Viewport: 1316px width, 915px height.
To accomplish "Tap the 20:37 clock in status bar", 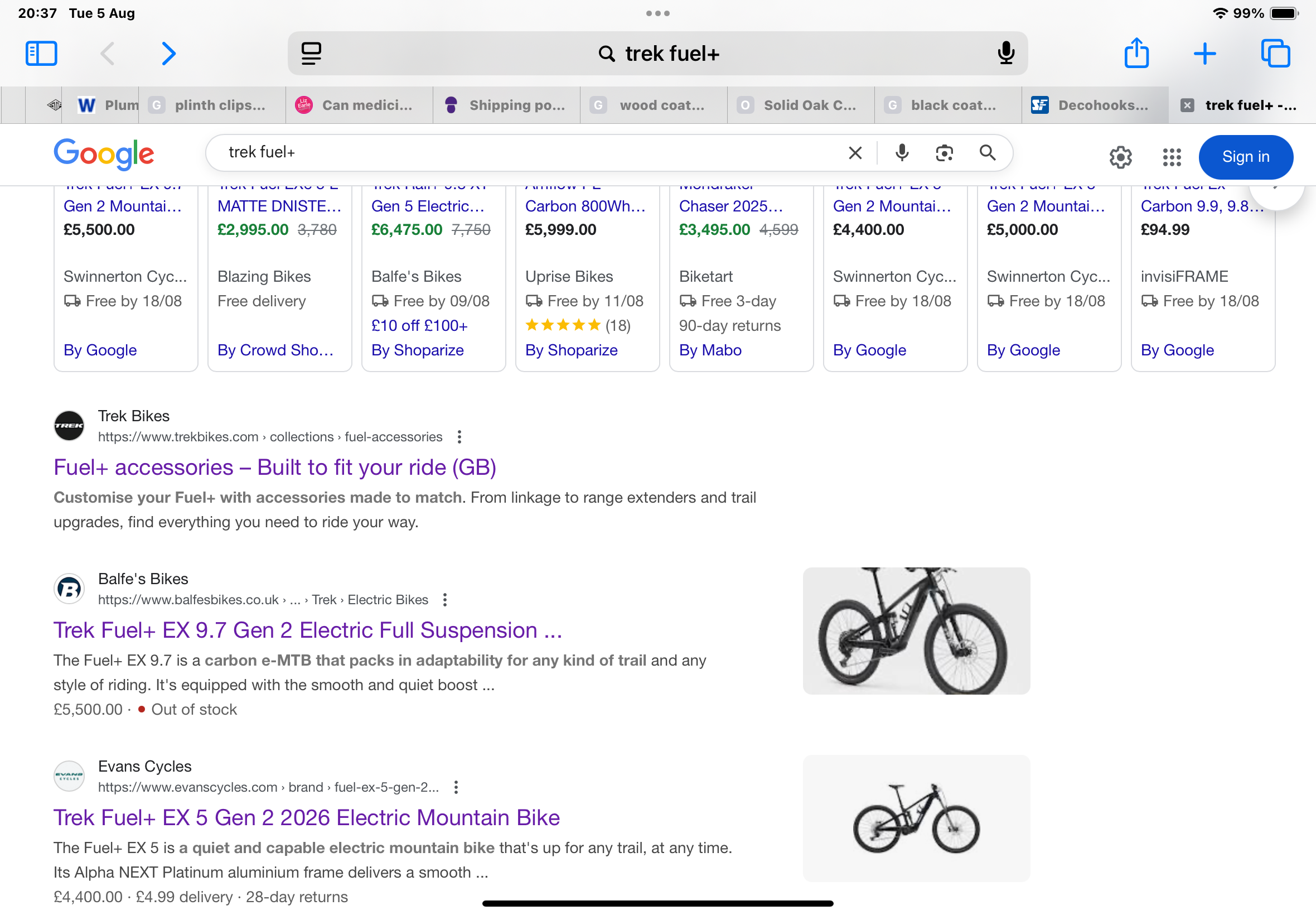I will [38, 13].
